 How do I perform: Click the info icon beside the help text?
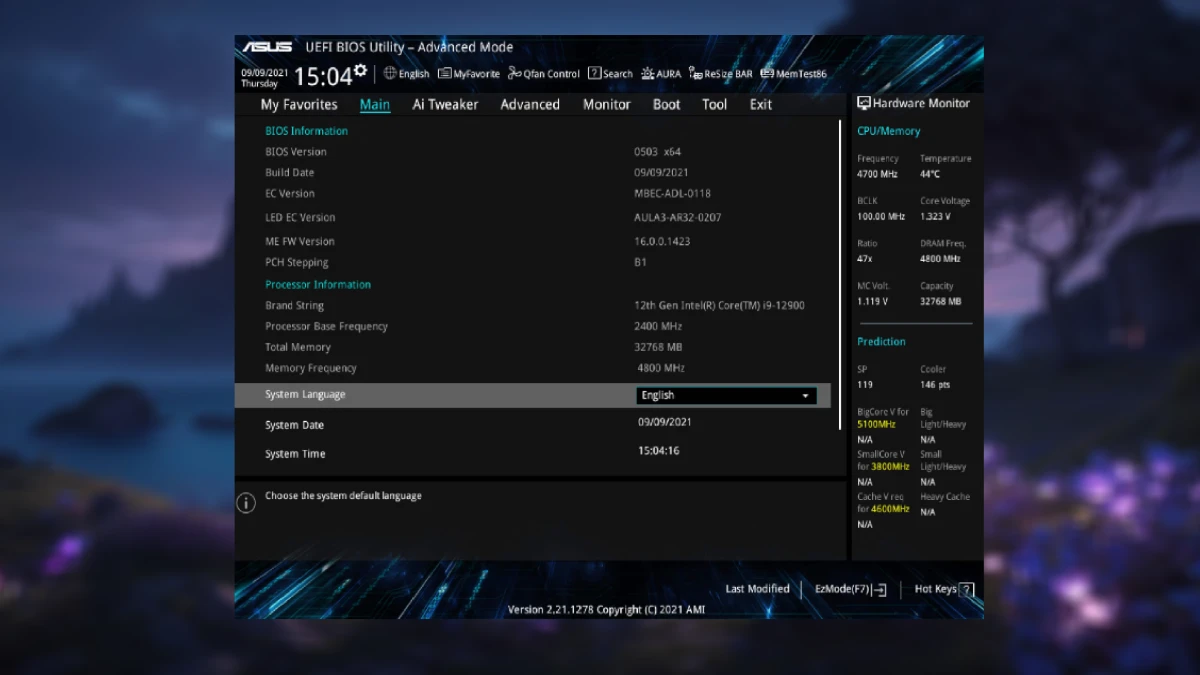[x=246, y=503]
